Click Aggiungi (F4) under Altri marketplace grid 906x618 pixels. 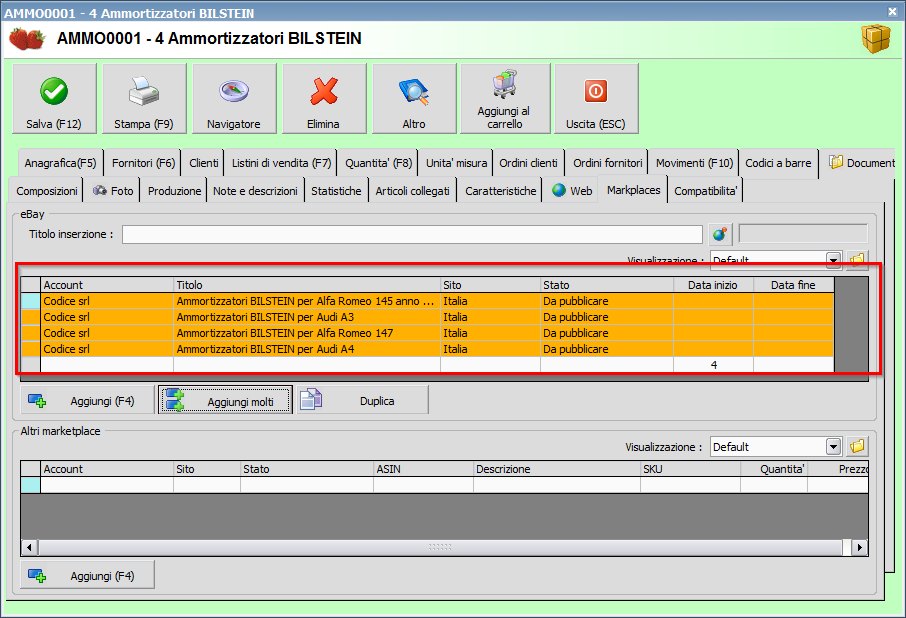coord(87,575)
